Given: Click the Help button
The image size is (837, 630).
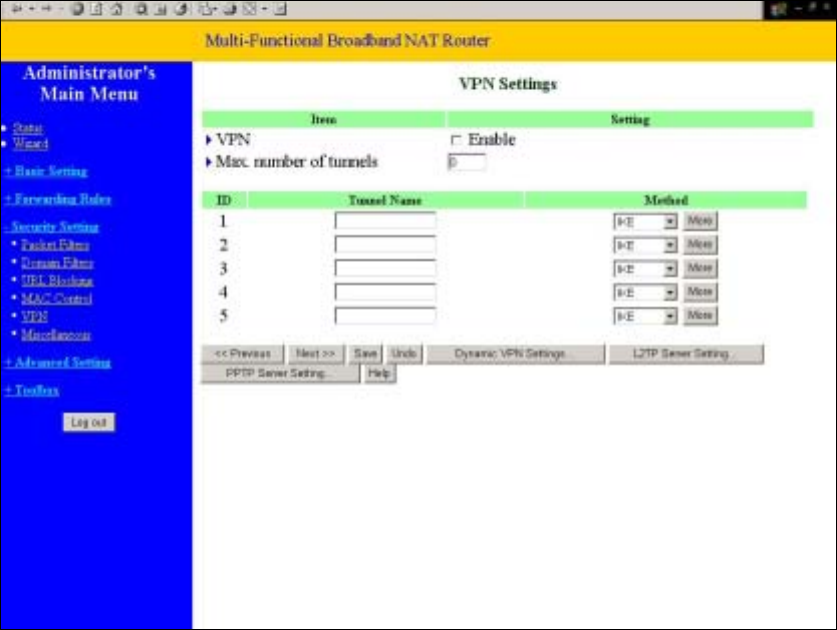Looking at the screenshot, I should point(380,373).
